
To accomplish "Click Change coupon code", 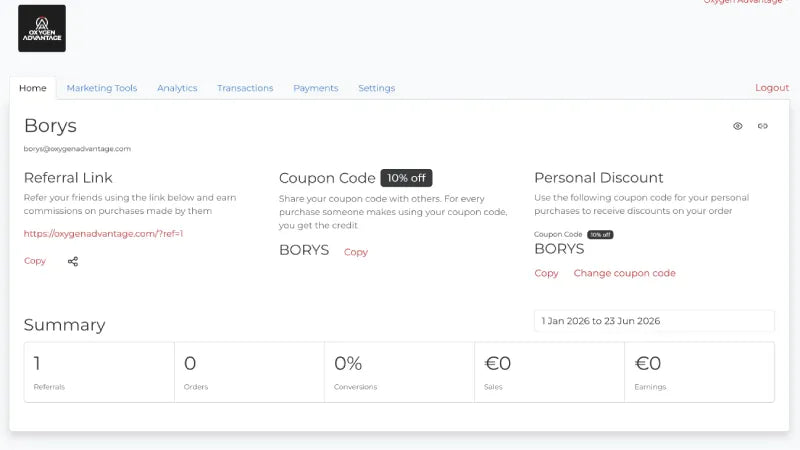I will [x=624, y=273].
